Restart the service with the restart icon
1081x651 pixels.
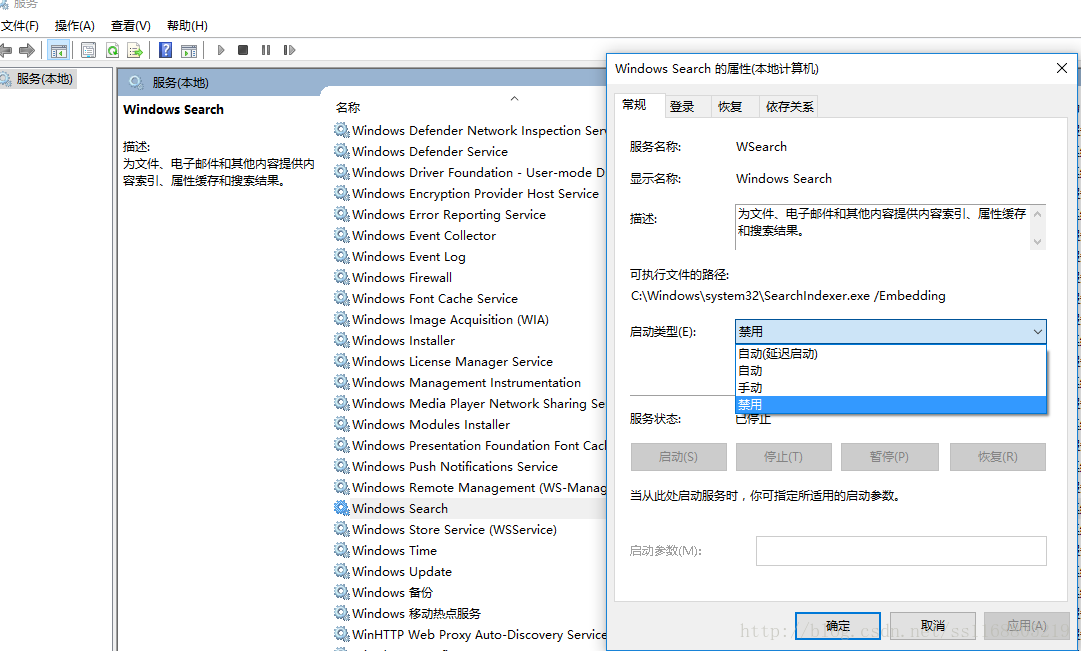(x=290, y=50)
